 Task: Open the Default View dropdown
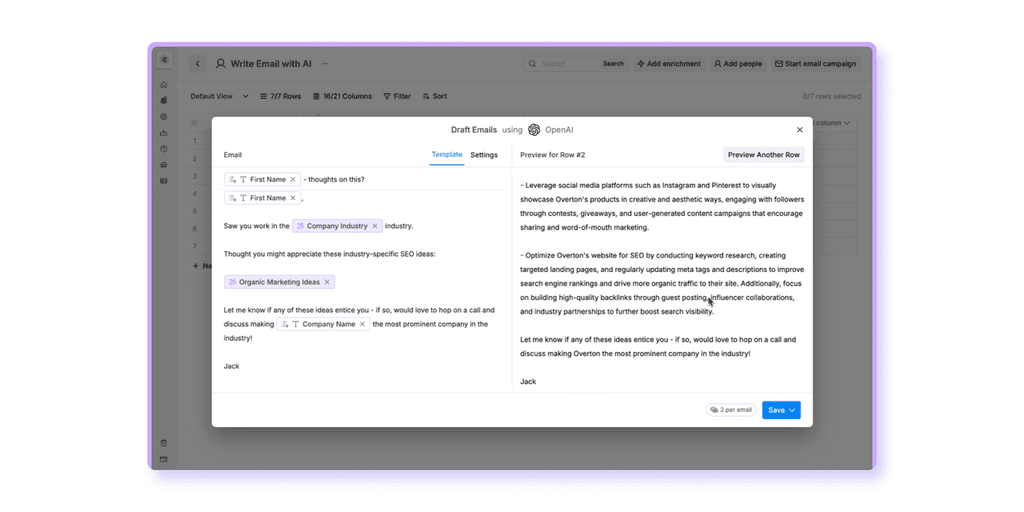pos(219,96)
